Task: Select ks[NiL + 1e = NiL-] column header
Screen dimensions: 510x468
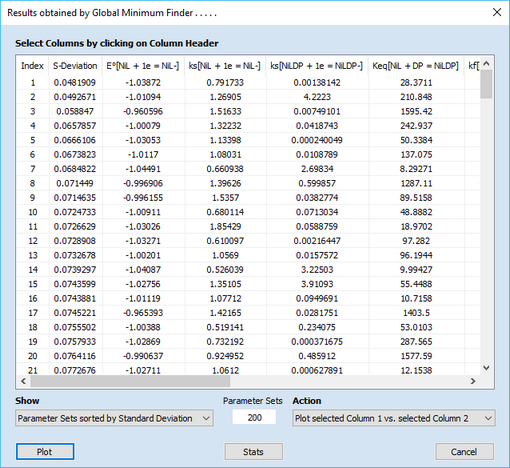Action: click(225, 66)
